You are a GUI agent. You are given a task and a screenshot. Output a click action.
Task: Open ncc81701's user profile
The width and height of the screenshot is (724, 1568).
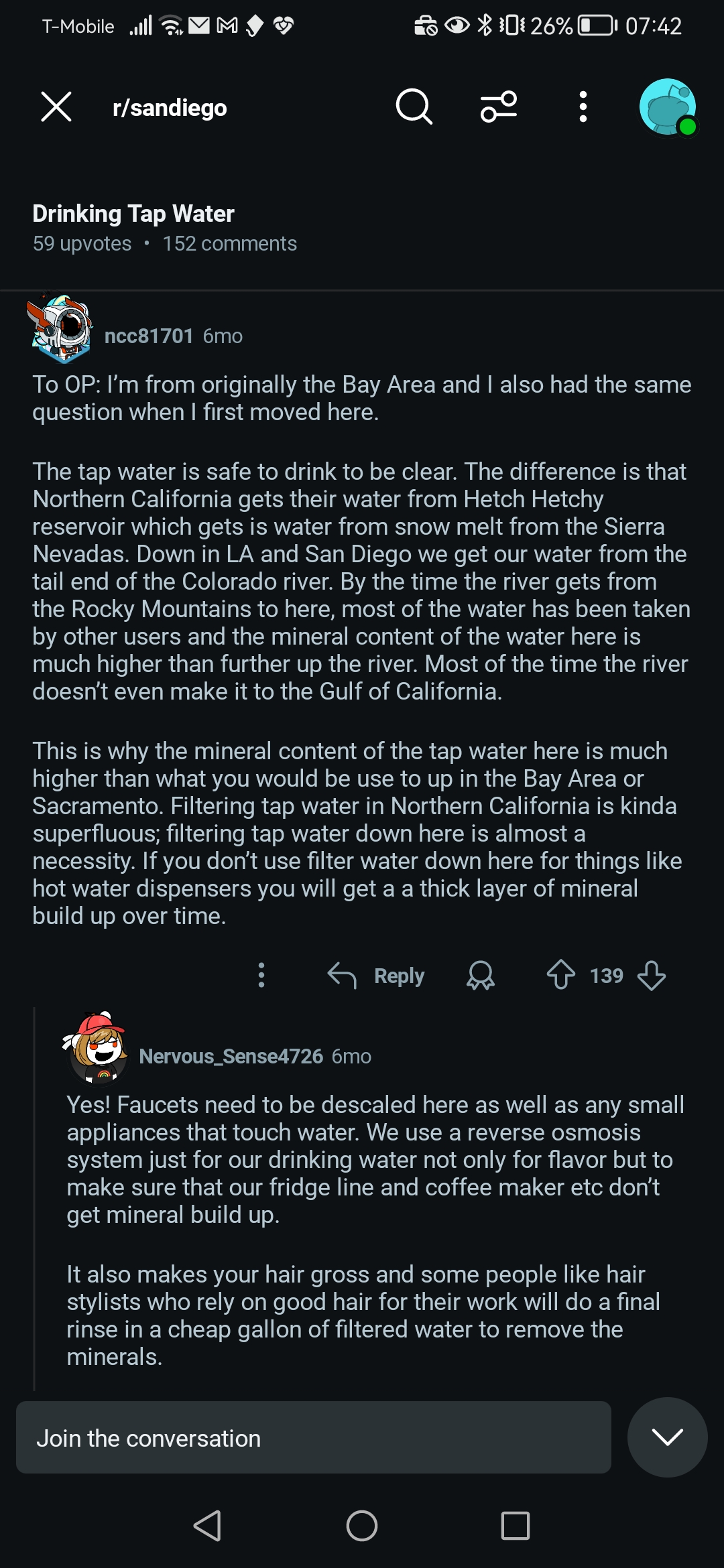(149, 336)
